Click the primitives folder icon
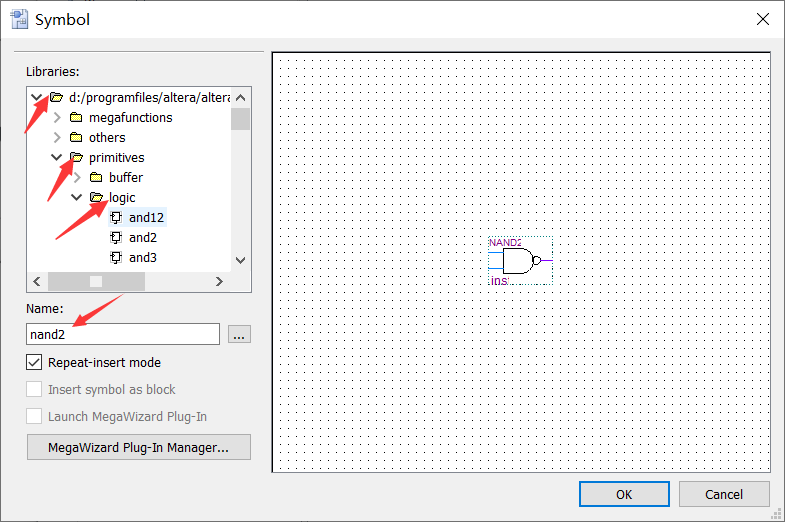This screenshot has height=522, width=785. click(77, 157)
